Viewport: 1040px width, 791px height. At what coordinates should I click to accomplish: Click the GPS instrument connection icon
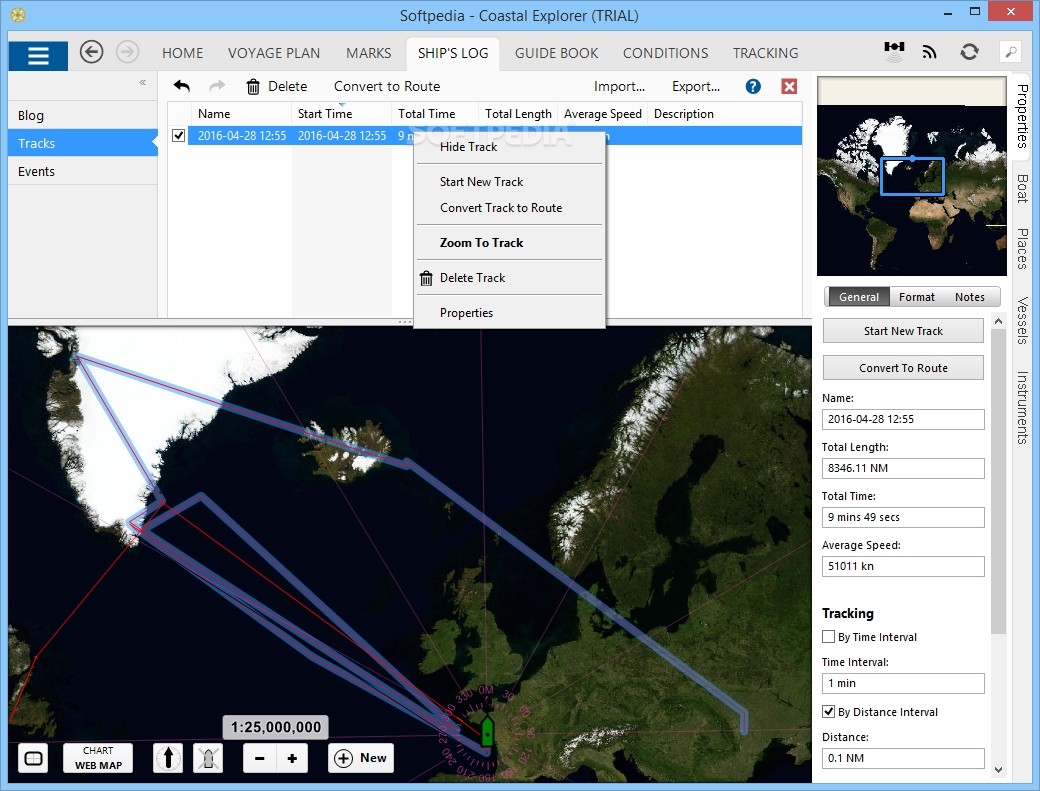(x=894, y=50)
